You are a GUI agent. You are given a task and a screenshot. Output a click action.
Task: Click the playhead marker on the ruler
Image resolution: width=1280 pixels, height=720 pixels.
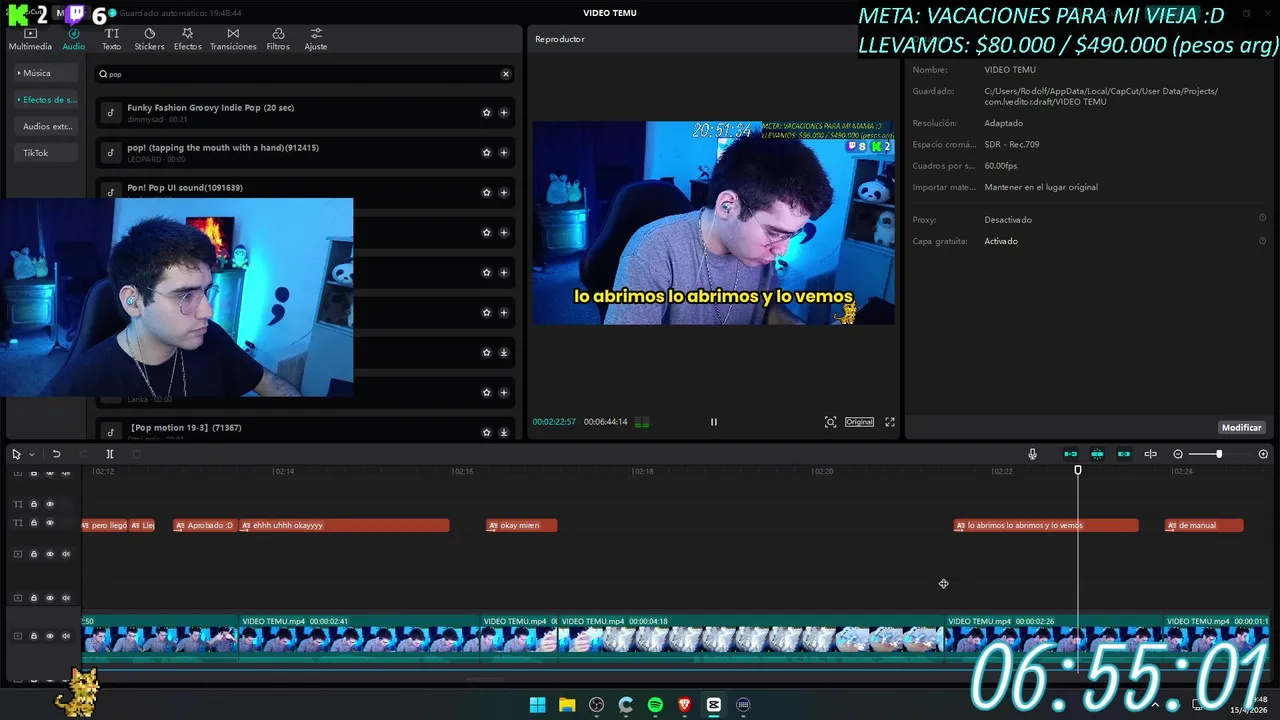pyautogui.click(x=1078, y=470)
